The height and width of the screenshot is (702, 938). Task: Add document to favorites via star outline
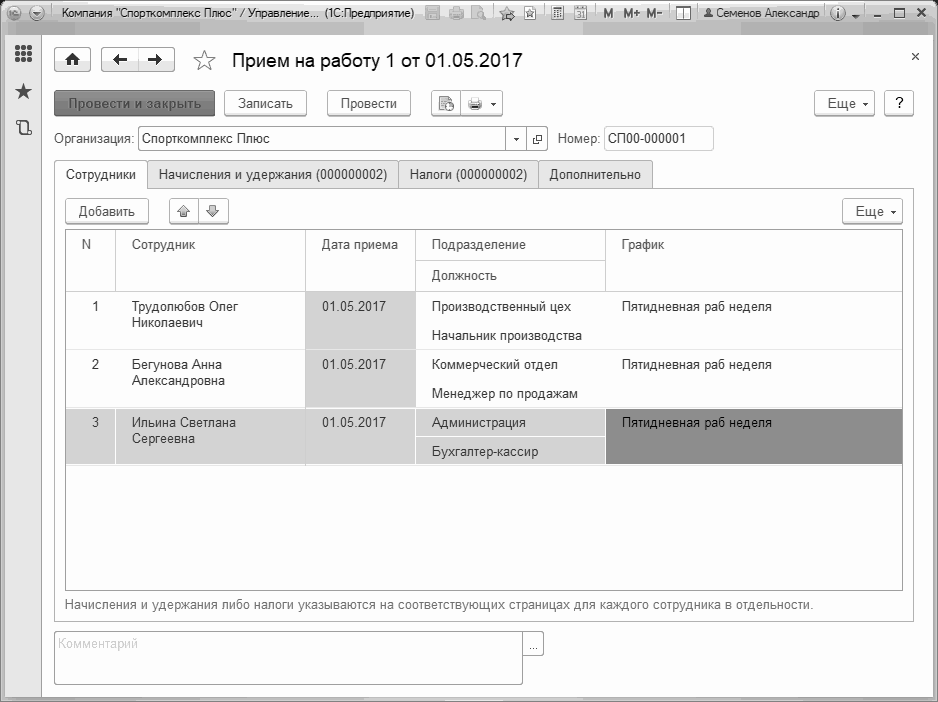point(205,60)
